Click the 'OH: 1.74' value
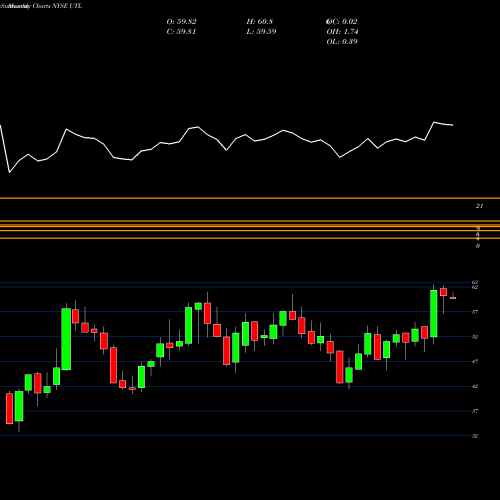This screenshot has height=500, width=500. tap(342, 32)
